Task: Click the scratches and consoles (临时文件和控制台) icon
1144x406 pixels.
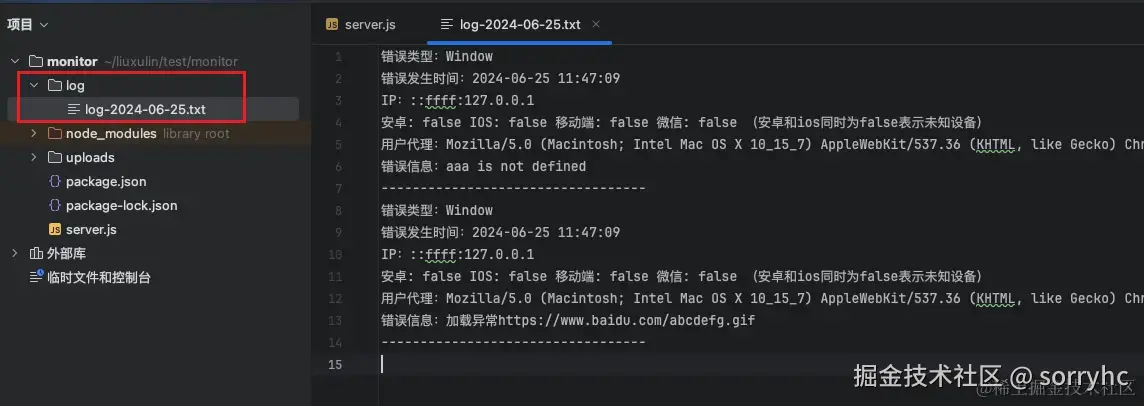Action: point(37,278)
